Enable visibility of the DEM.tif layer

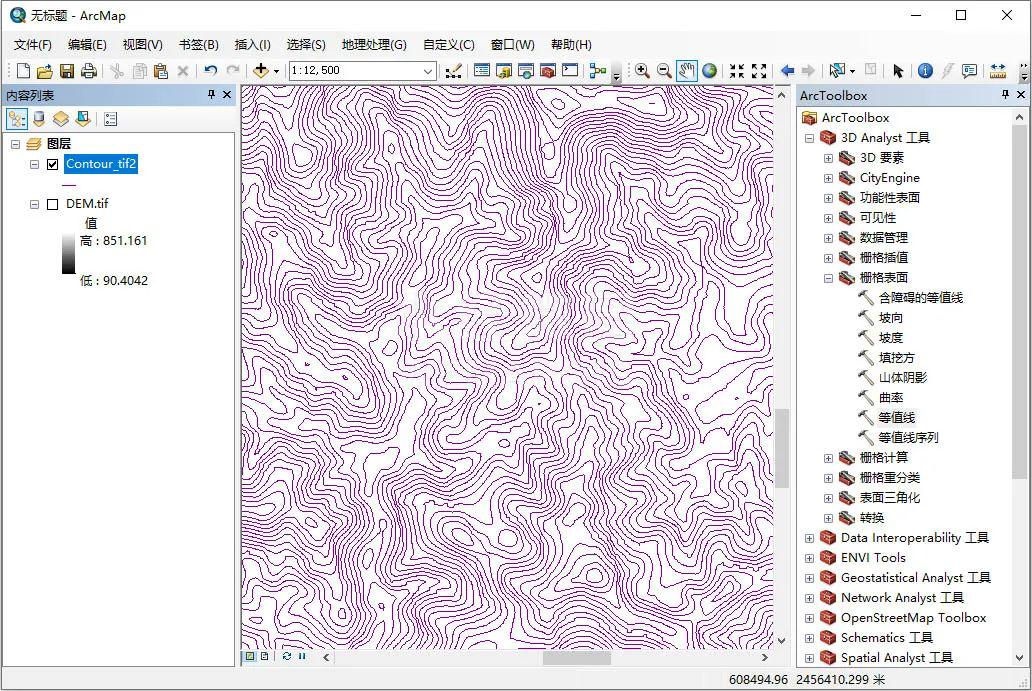coord(53,203)
